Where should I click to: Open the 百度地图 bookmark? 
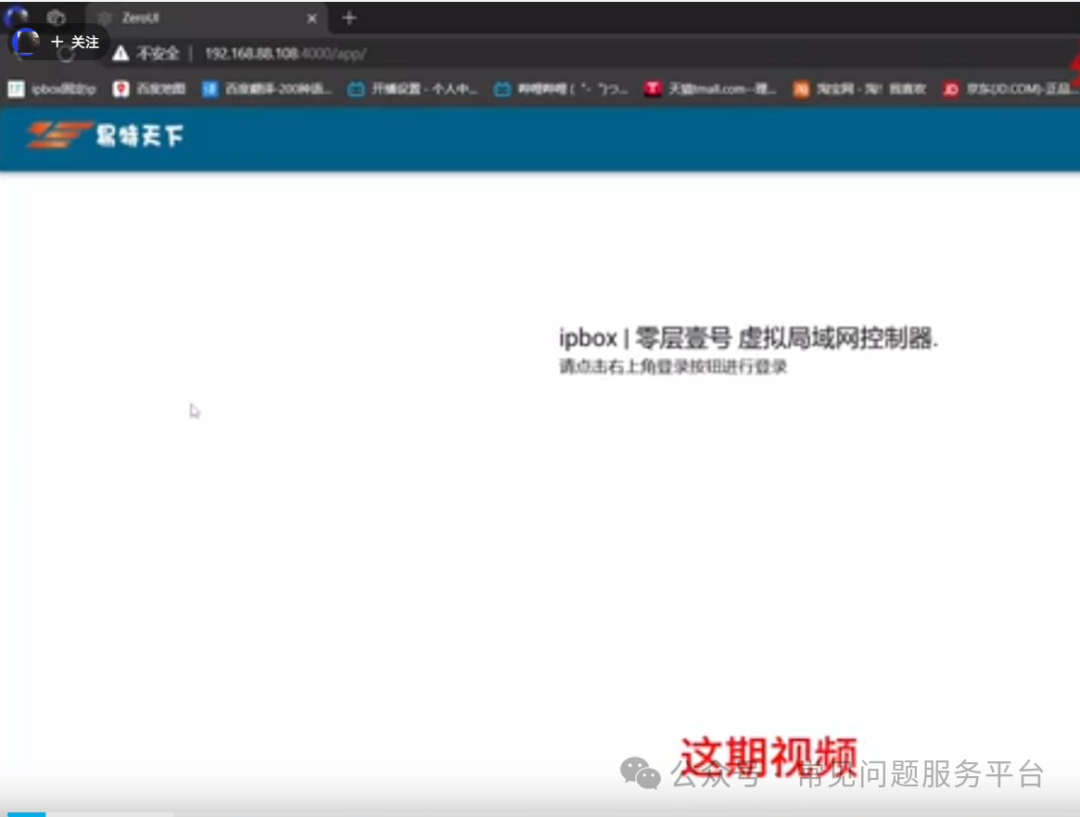click(149, 89)
